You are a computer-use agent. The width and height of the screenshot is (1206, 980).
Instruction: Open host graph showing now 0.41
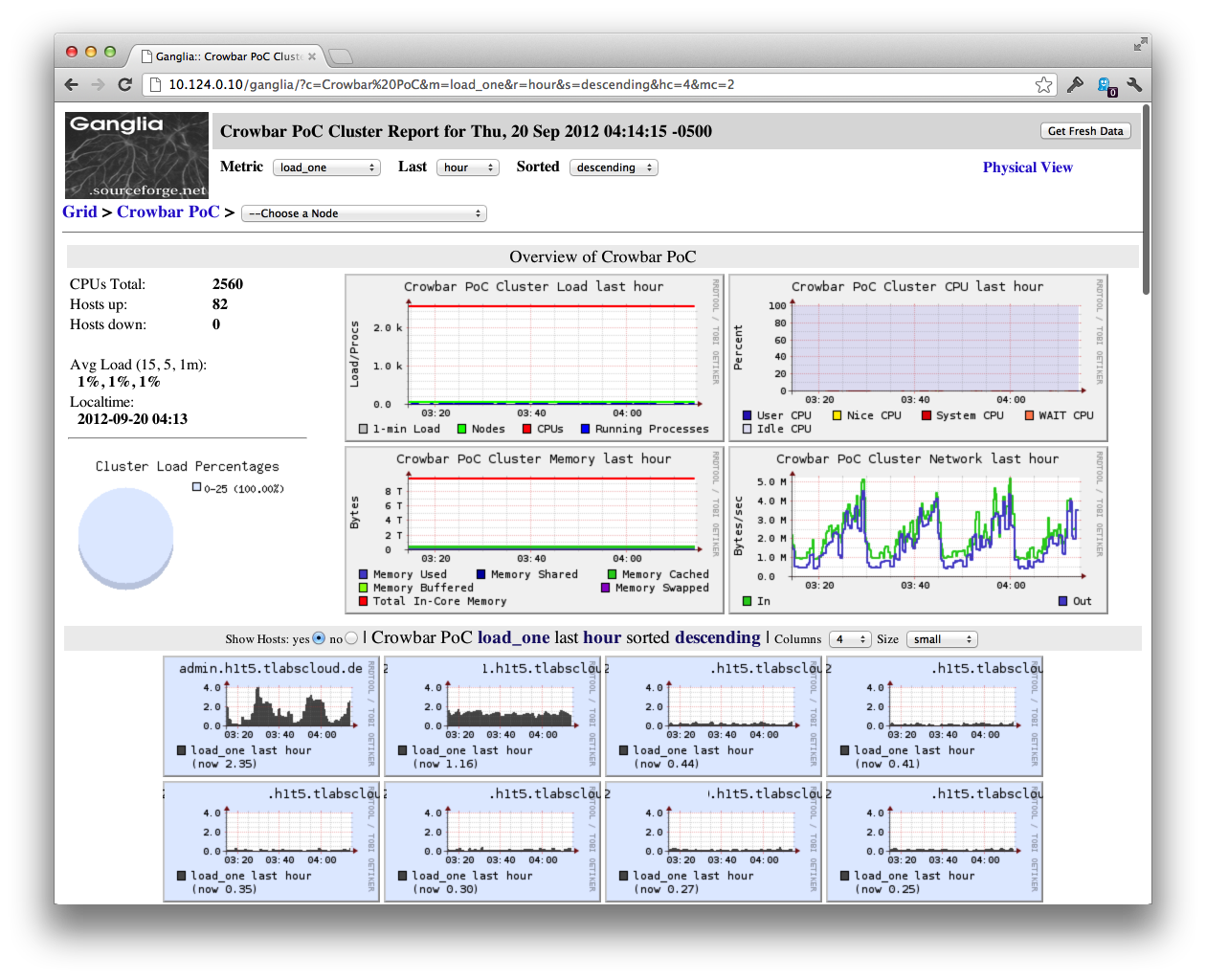tap(934, 716)
